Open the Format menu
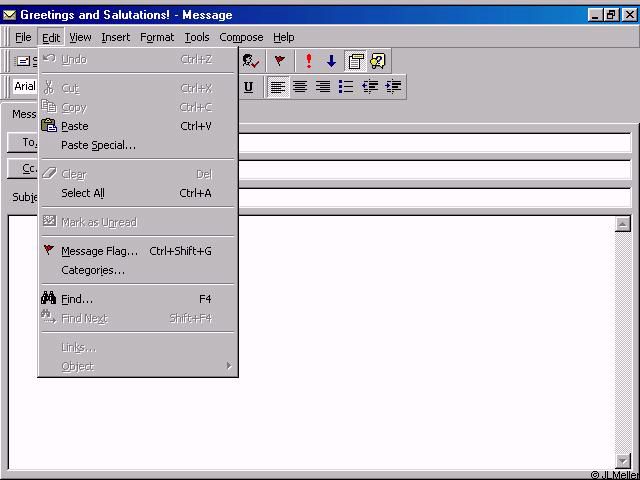Screen dimensions: 640x480 pyautogui.click(x=157, y=37)
